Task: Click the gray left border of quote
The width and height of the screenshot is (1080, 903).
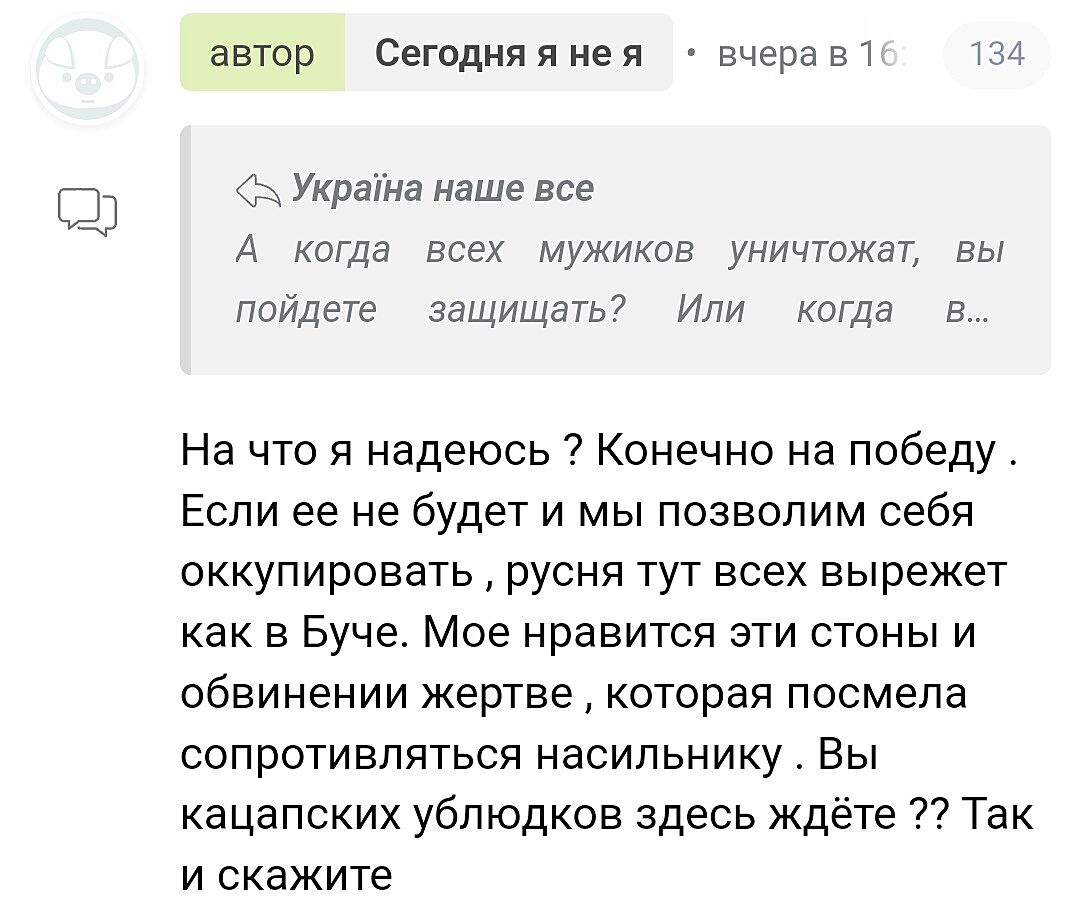Action: click(185, 250)
